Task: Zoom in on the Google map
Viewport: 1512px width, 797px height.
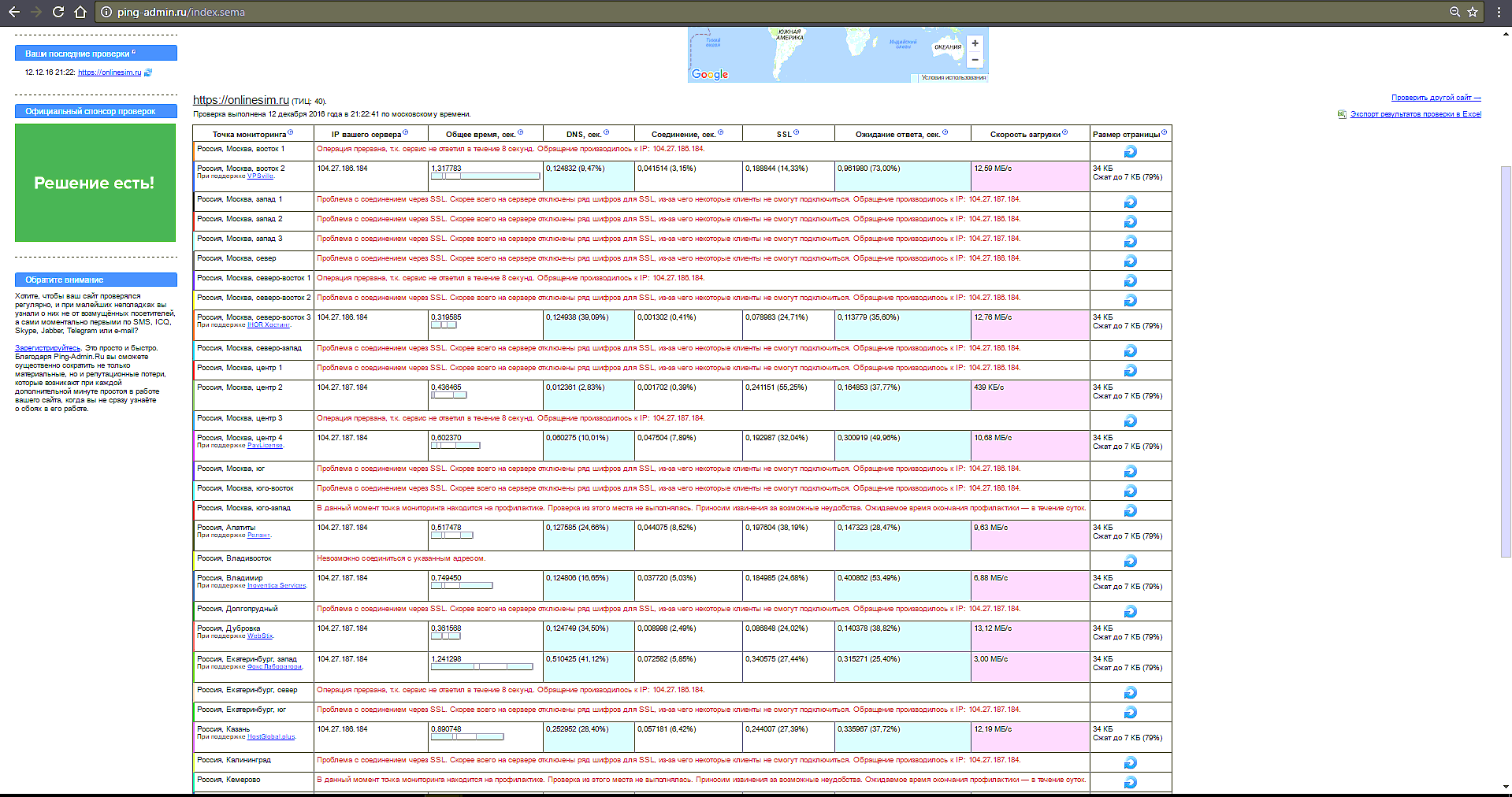Action: [975, 43]
